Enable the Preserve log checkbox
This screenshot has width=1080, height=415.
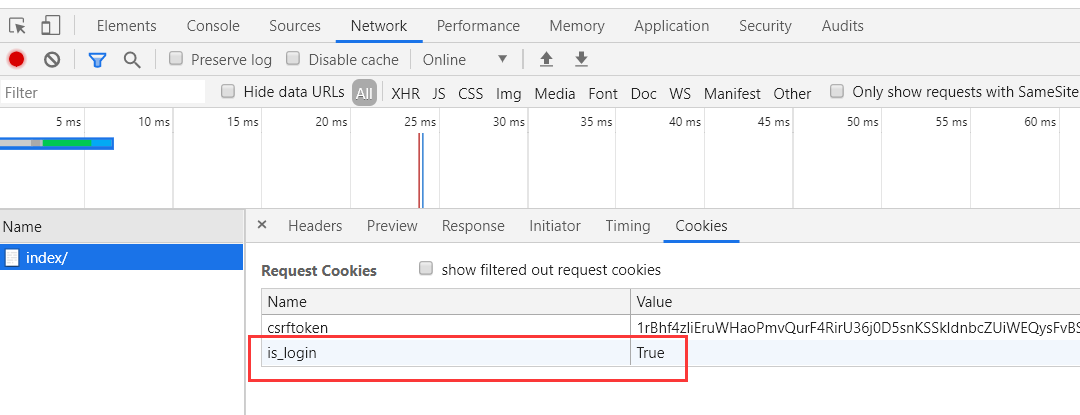tap(176, 58)
